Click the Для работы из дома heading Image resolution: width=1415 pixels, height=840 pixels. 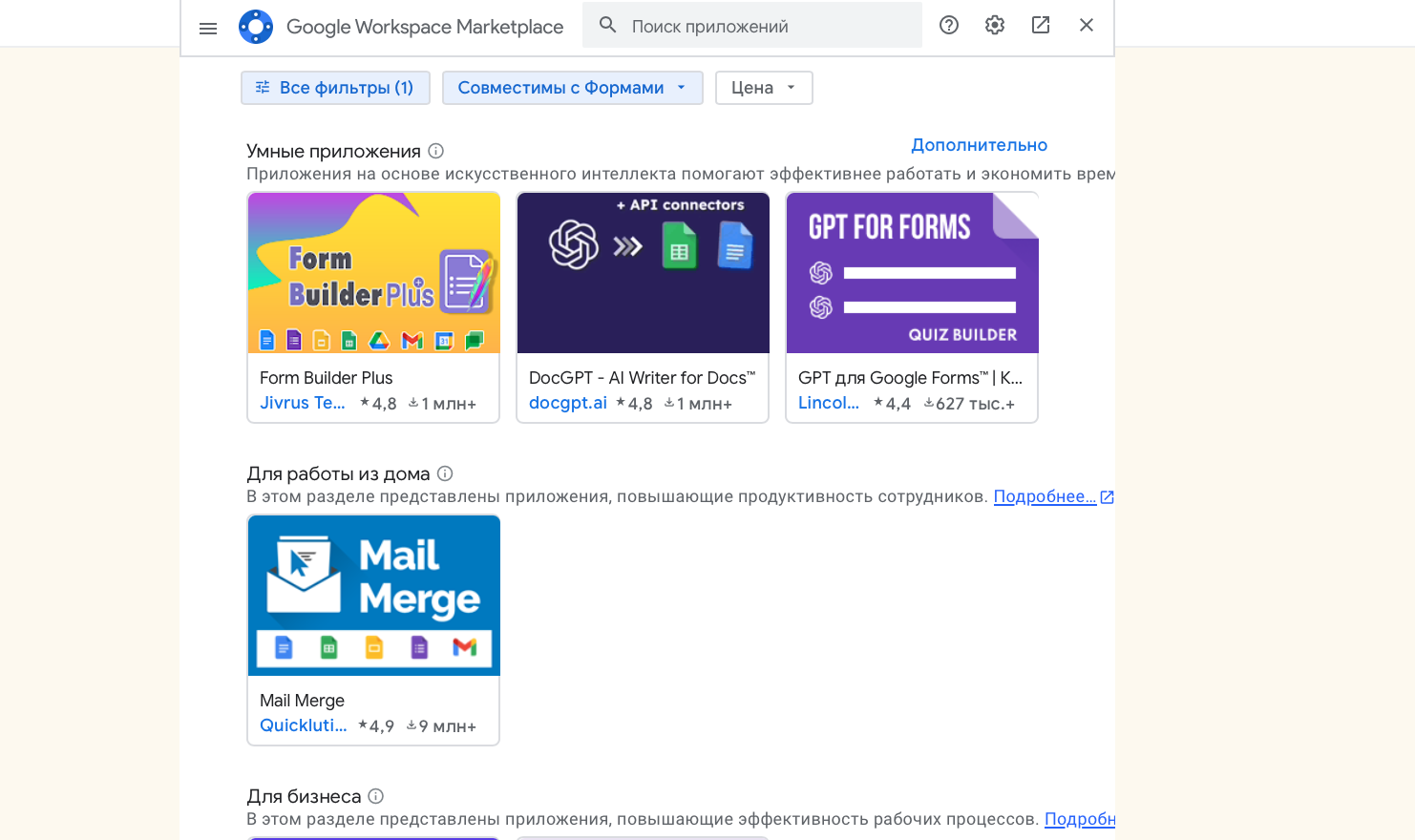pos(338,473)
